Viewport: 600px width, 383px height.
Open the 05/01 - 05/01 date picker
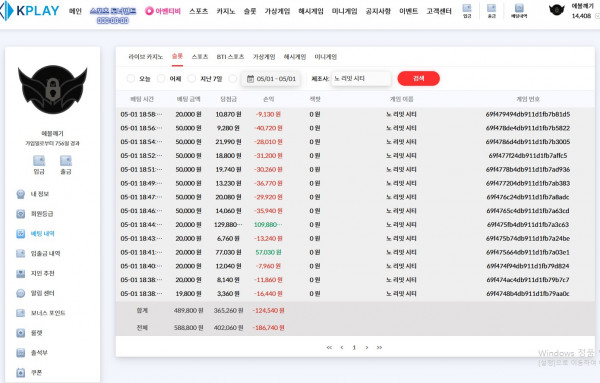coord(271,79)
